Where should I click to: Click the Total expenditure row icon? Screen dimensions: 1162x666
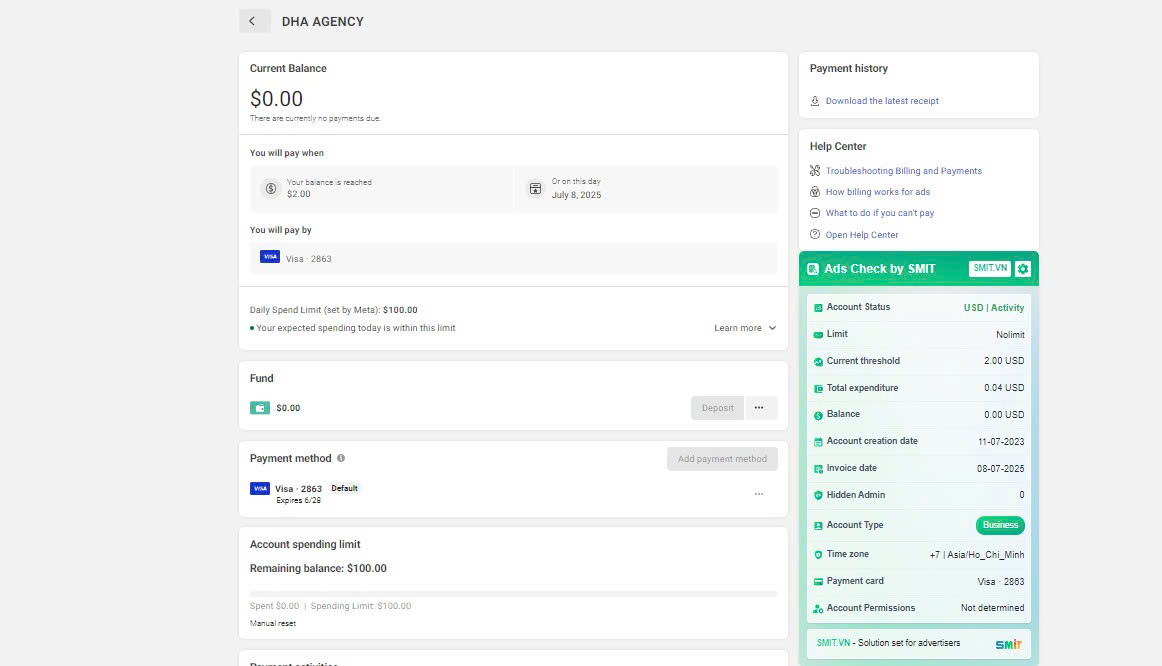coord(818,388)
